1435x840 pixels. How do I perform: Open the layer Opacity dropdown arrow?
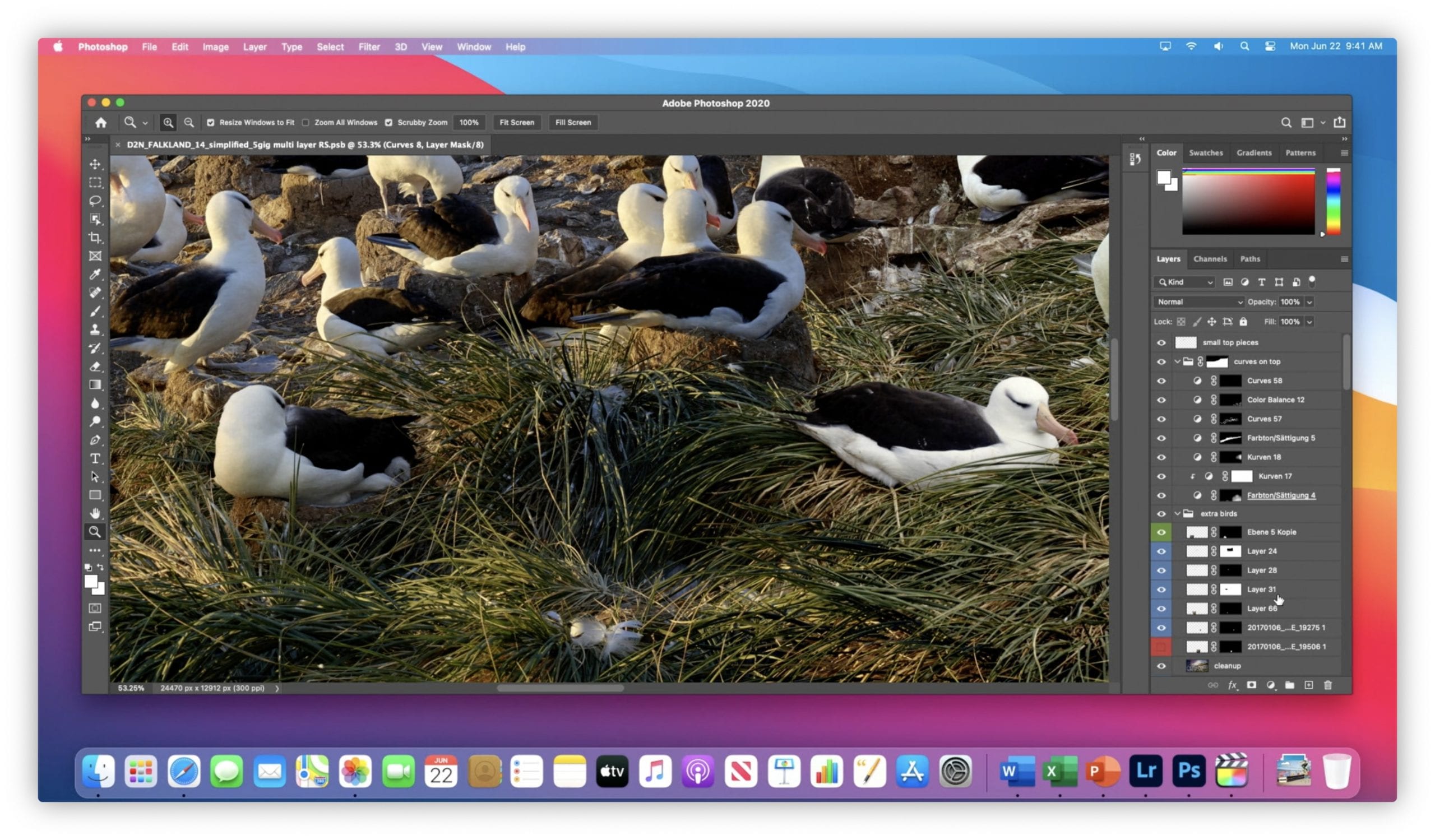pos(1309,302)
